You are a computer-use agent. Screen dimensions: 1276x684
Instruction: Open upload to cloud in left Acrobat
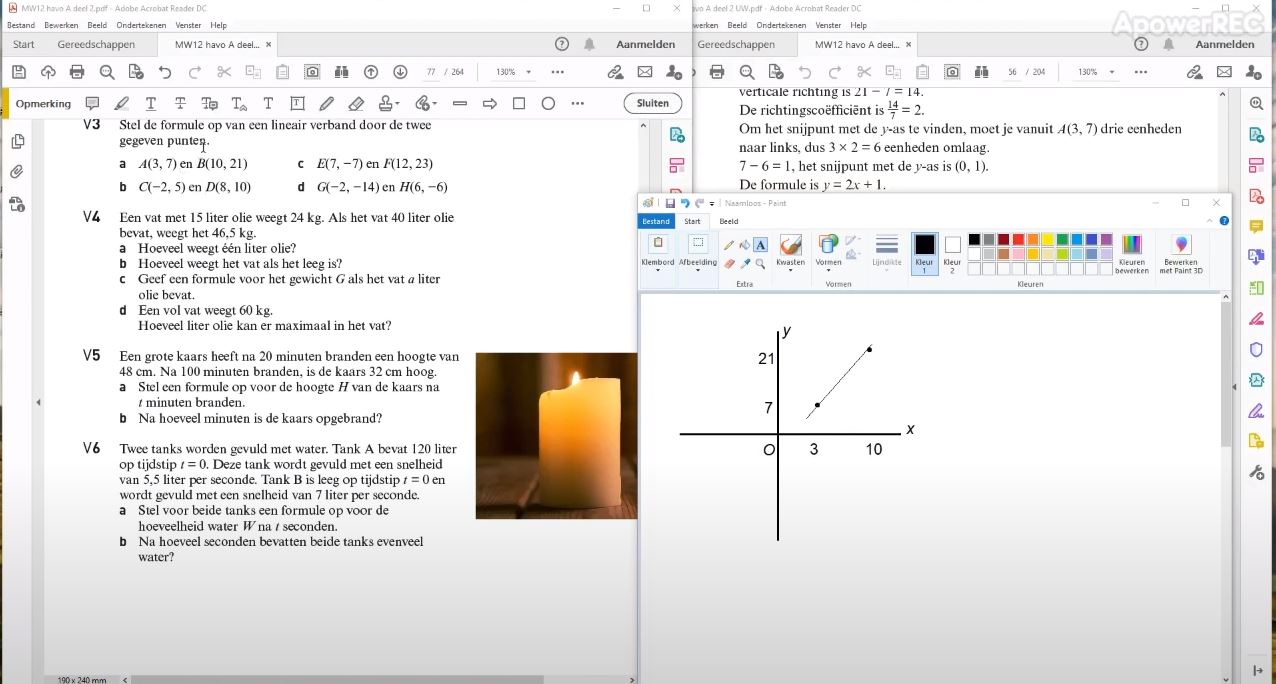(48, 72)
